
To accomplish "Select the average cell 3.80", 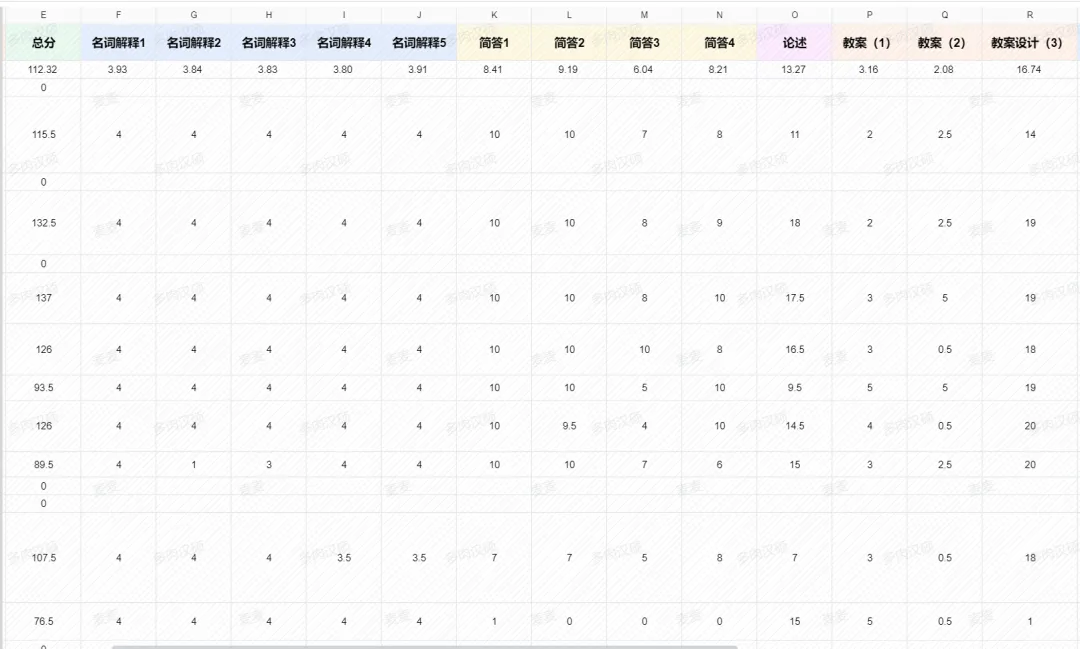I will [343, 70].
